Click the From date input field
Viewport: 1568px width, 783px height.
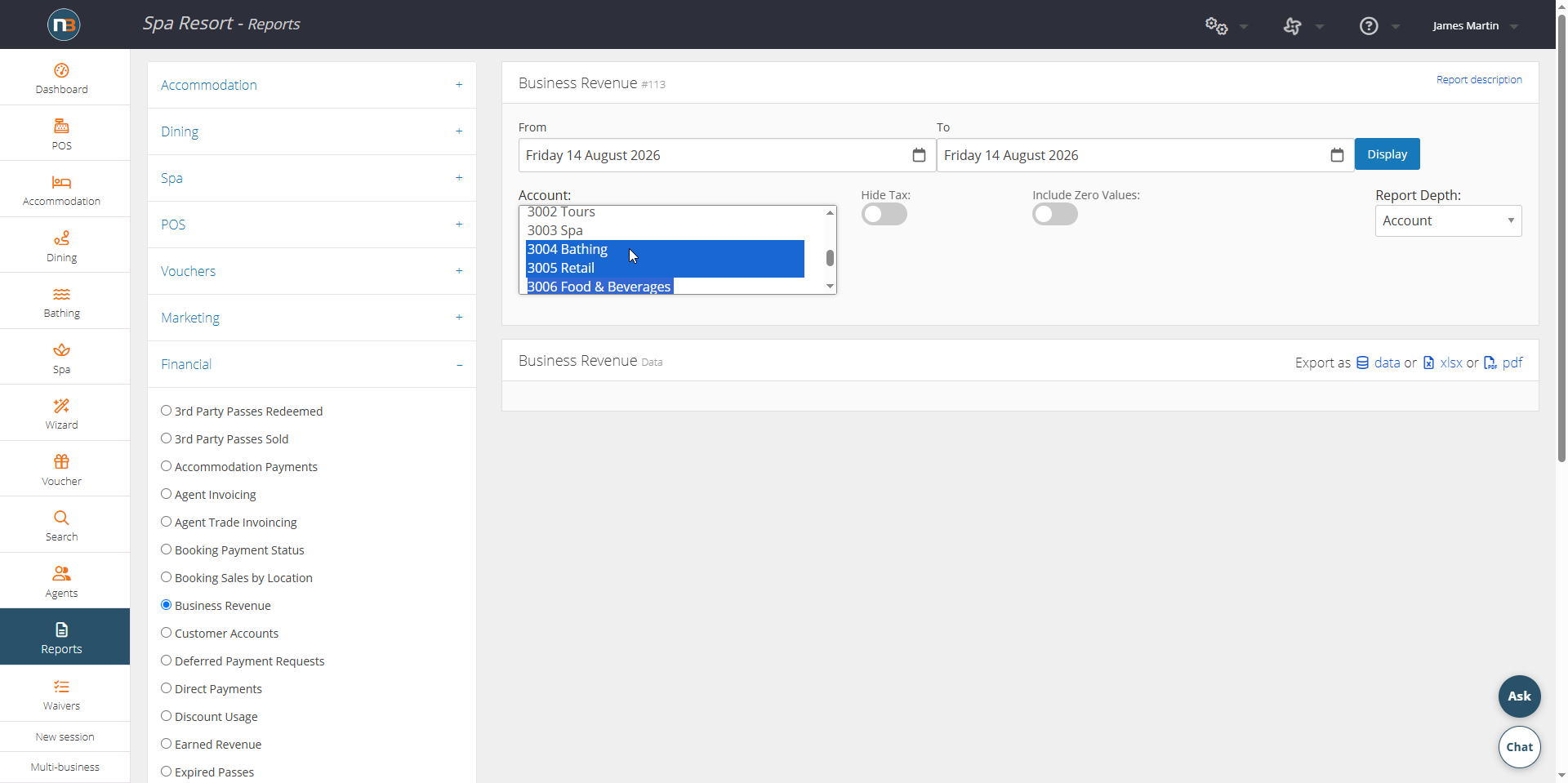[x=727, y=155]
